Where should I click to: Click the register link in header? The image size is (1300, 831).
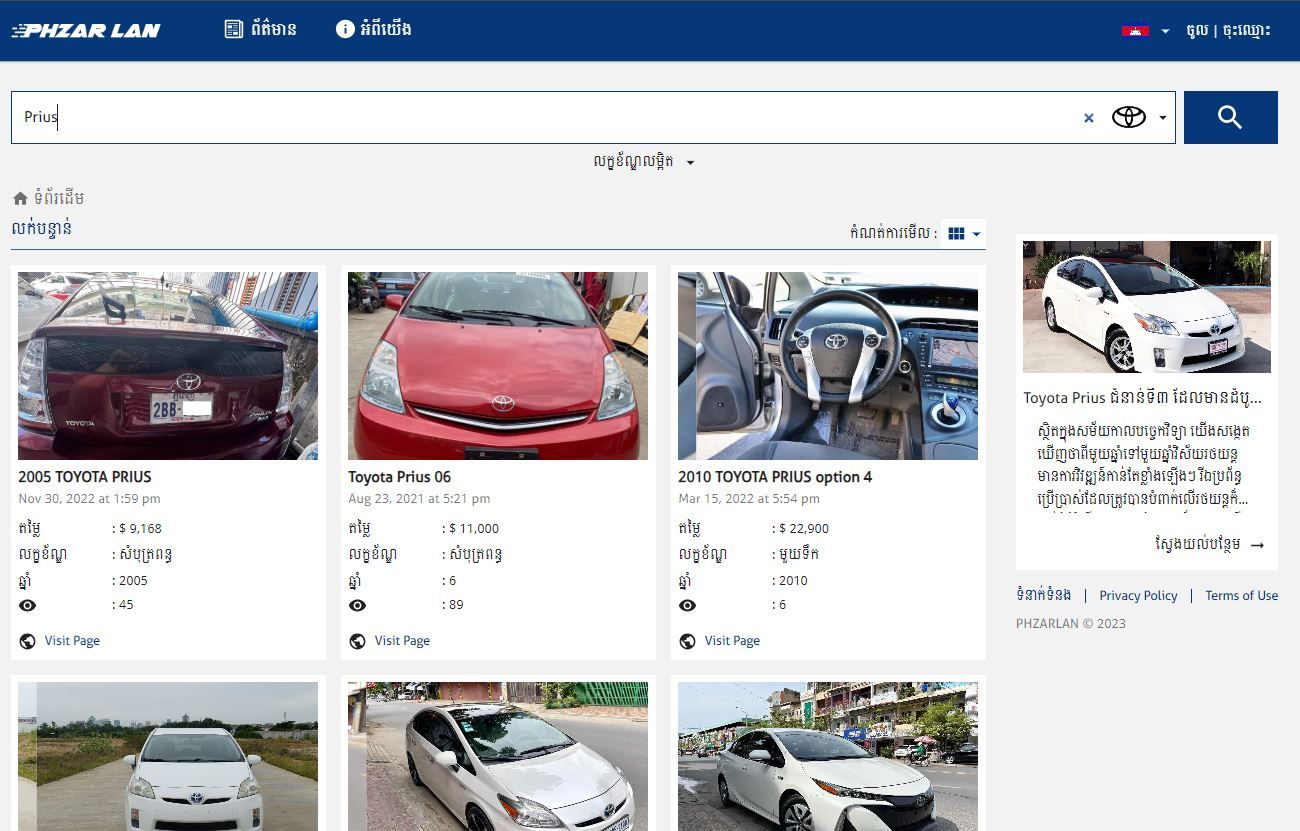click(1246, 30)
